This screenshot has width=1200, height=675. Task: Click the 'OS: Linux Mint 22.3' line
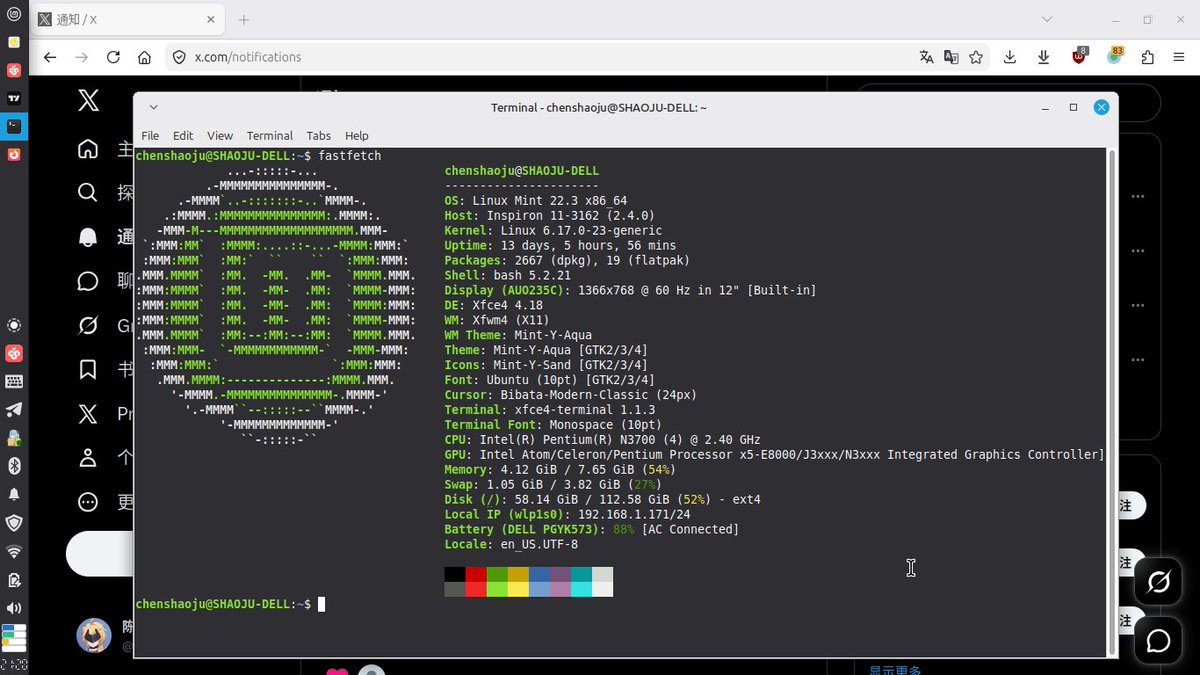point(536,201)
